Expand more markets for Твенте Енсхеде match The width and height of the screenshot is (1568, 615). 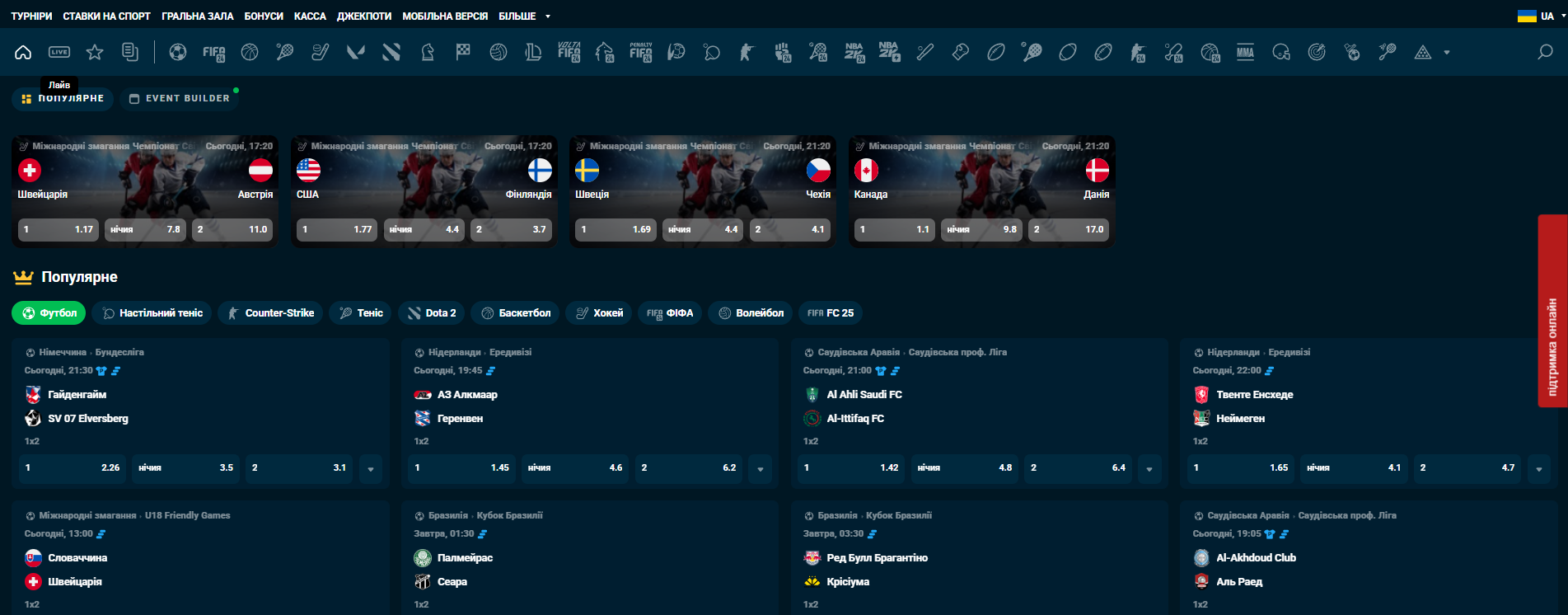[x=1539, y=468]
